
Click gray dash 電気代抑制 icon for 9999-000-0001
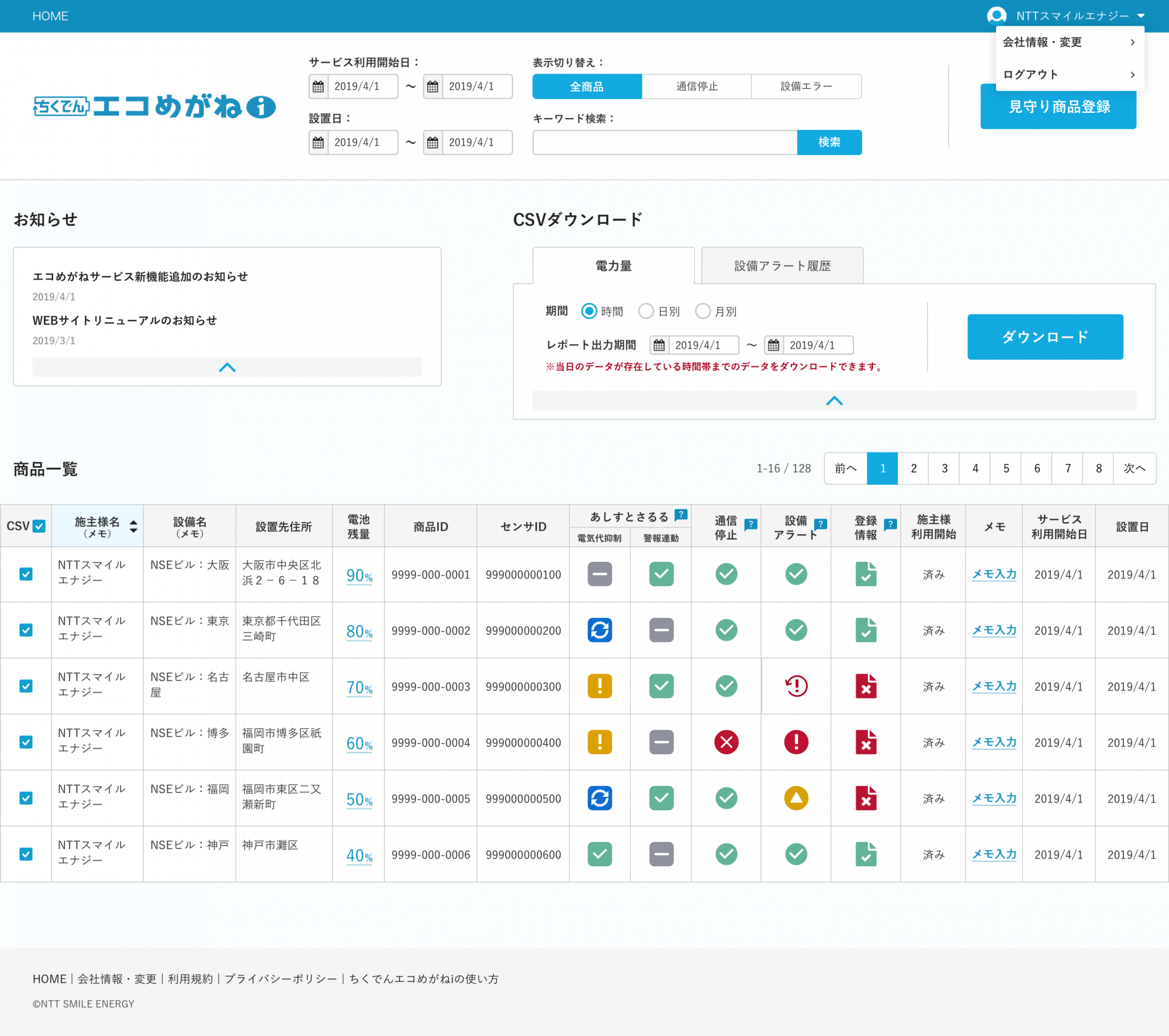click(600, 574)
